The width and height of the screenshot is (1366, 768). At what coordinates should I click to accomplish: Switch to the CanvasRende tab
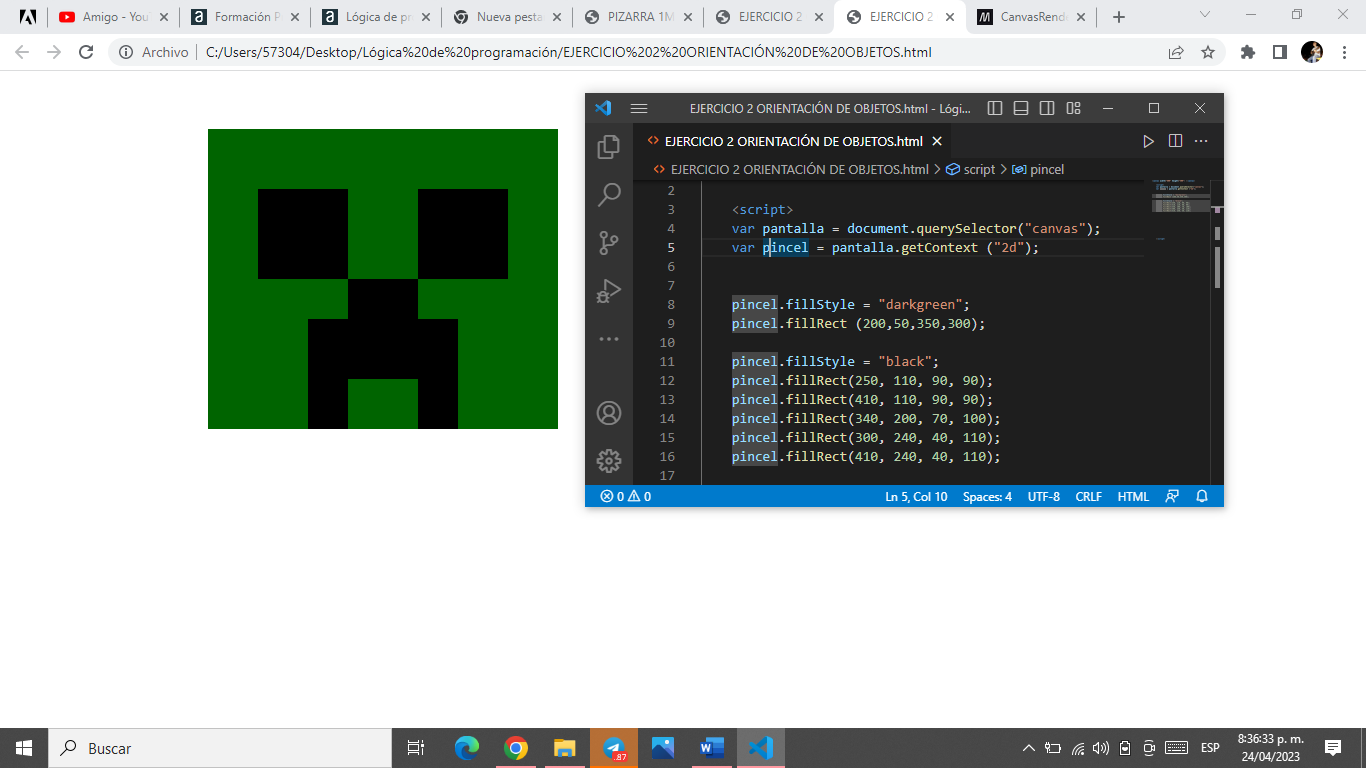click(1031, 17)
